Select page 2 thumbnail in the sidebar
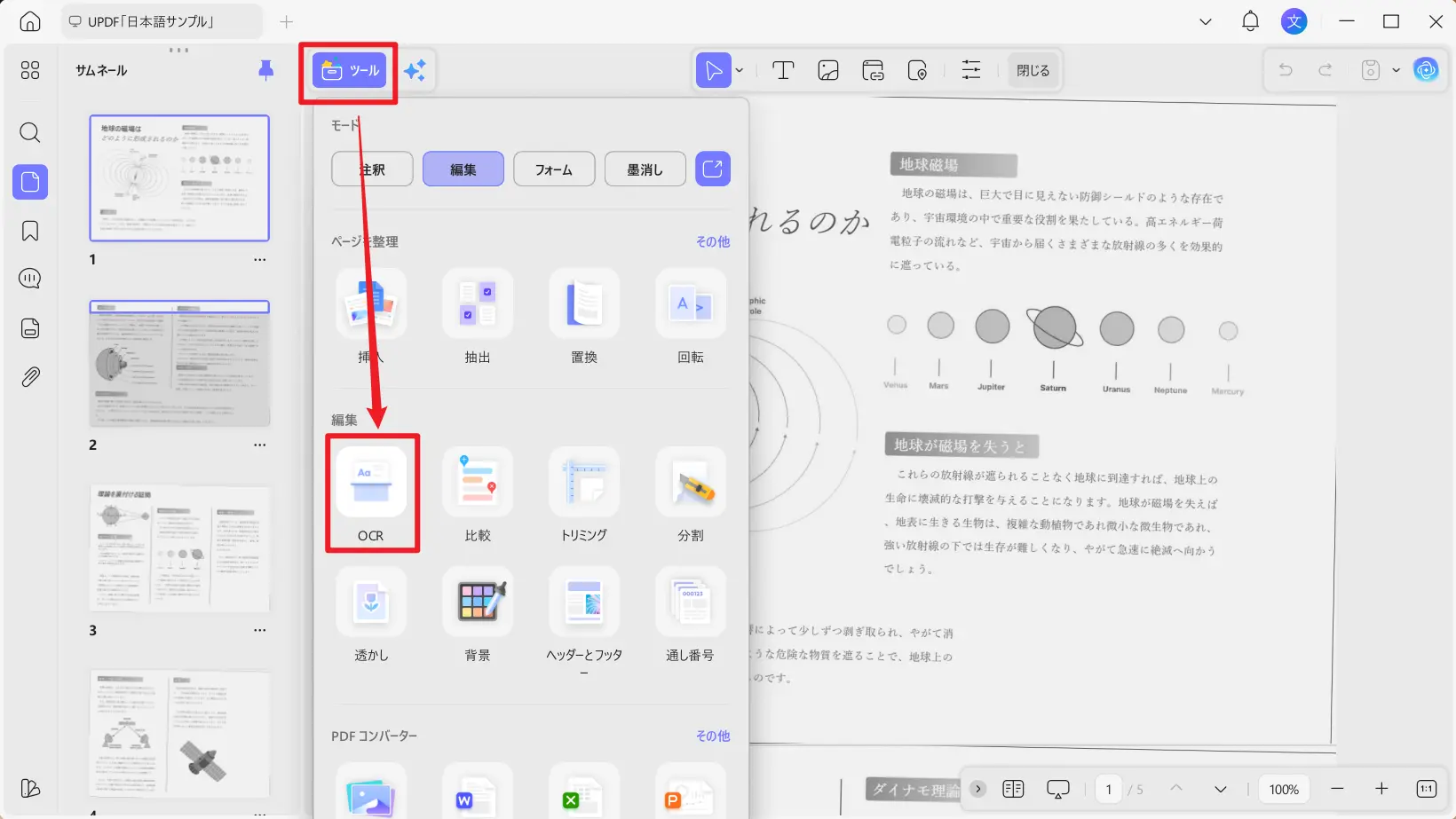The height and width of the screenshot is (819, 1456). pos(179,363)
